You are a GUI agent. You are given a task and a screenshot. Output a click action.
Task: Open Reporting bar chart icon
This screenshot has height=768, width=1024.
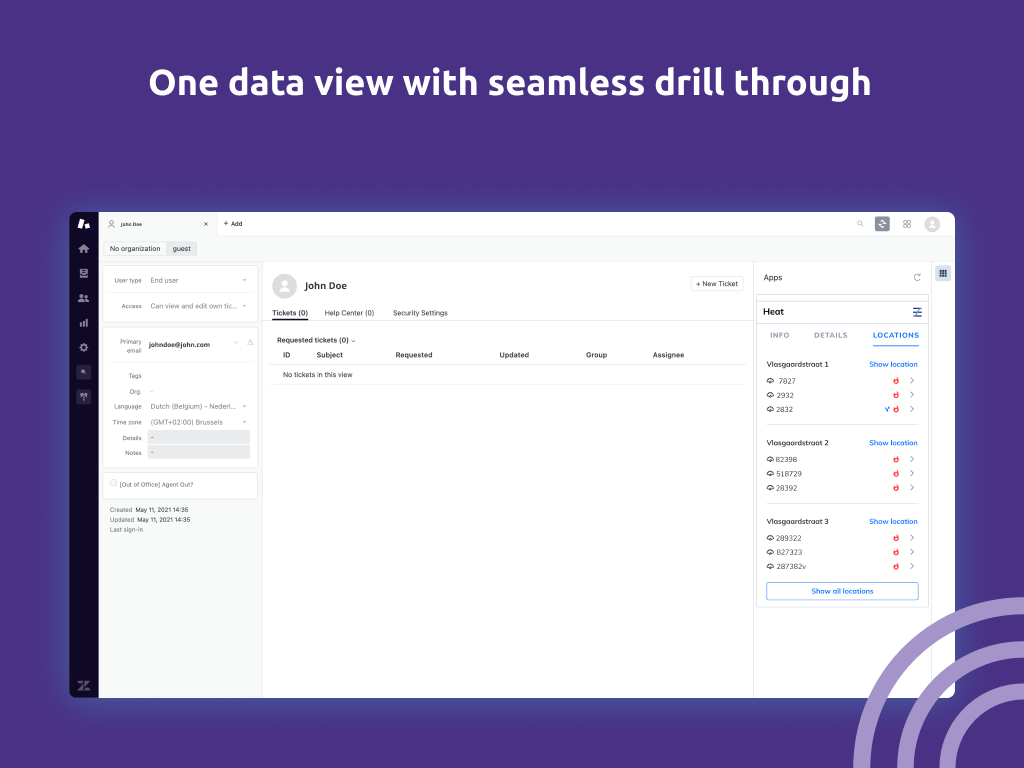(x=84, y=323)
